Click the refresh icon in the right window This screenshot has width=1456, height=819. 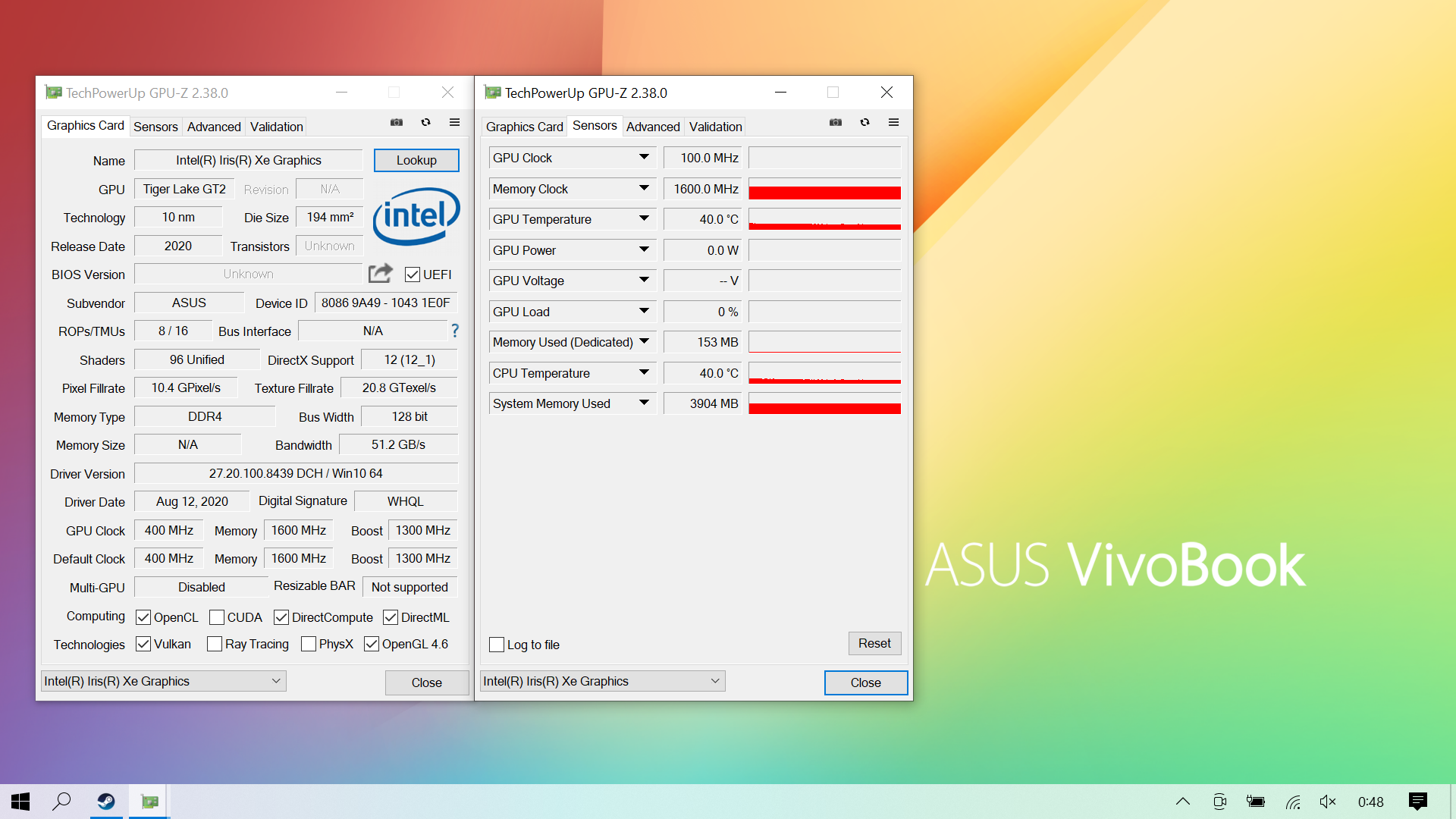pos(864,122)
